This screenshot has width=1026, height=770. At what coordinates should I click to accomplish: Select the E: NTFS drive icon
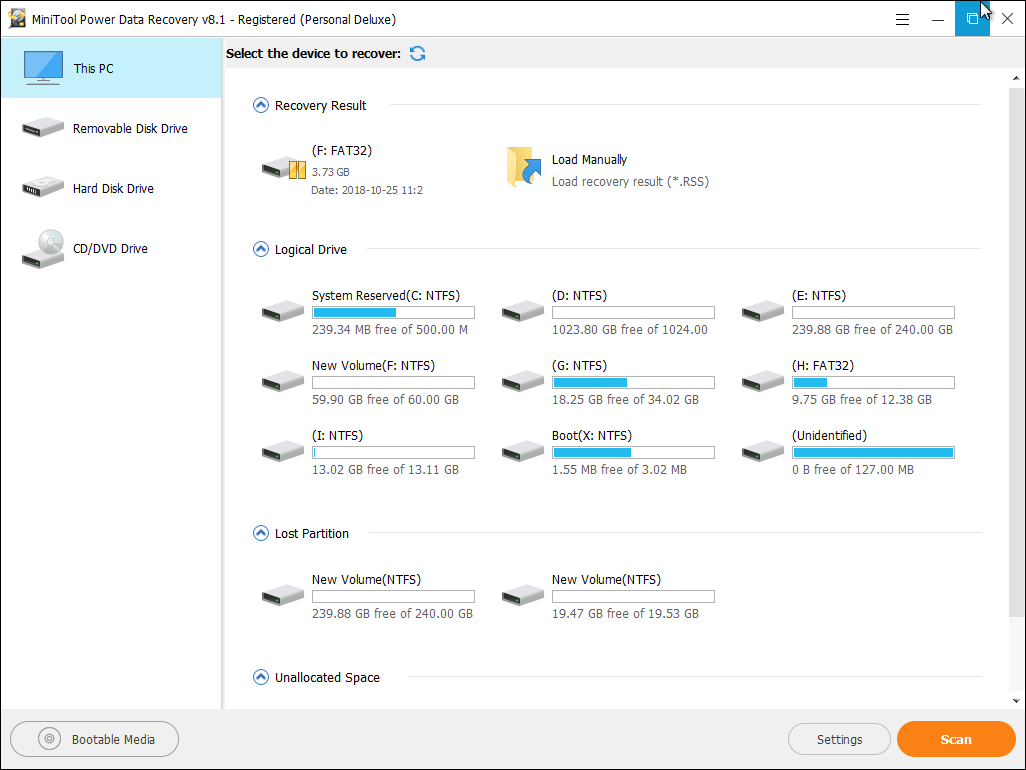pos(763,311)
